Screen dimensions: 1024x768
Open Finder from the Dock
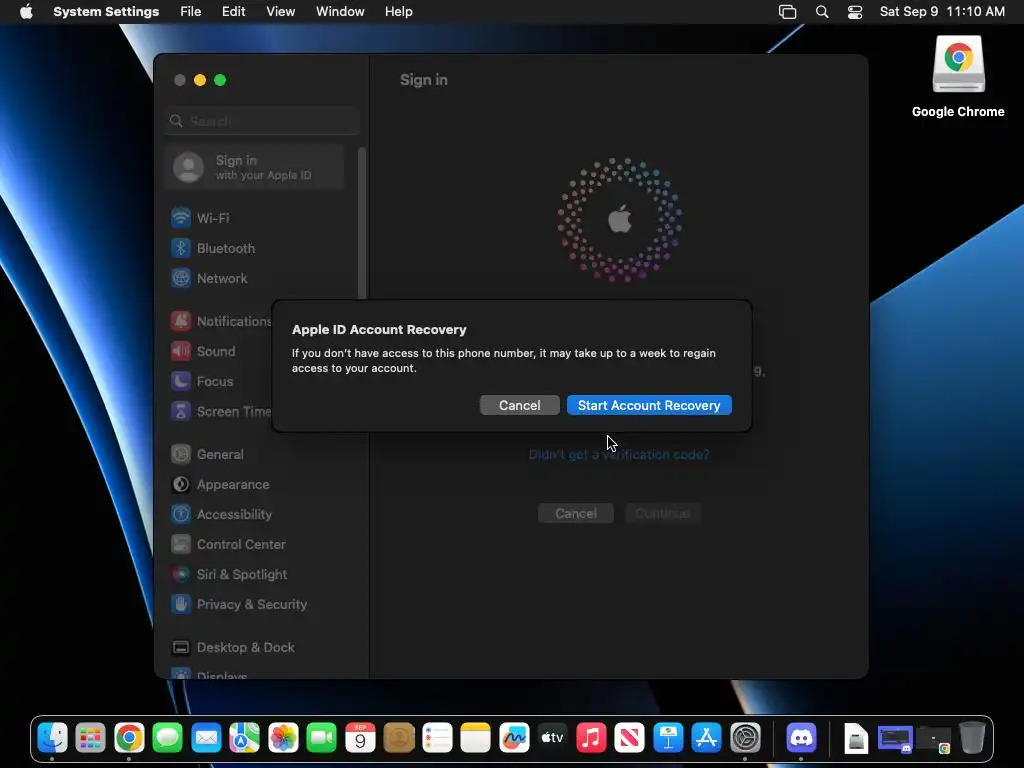click(52, 738)
